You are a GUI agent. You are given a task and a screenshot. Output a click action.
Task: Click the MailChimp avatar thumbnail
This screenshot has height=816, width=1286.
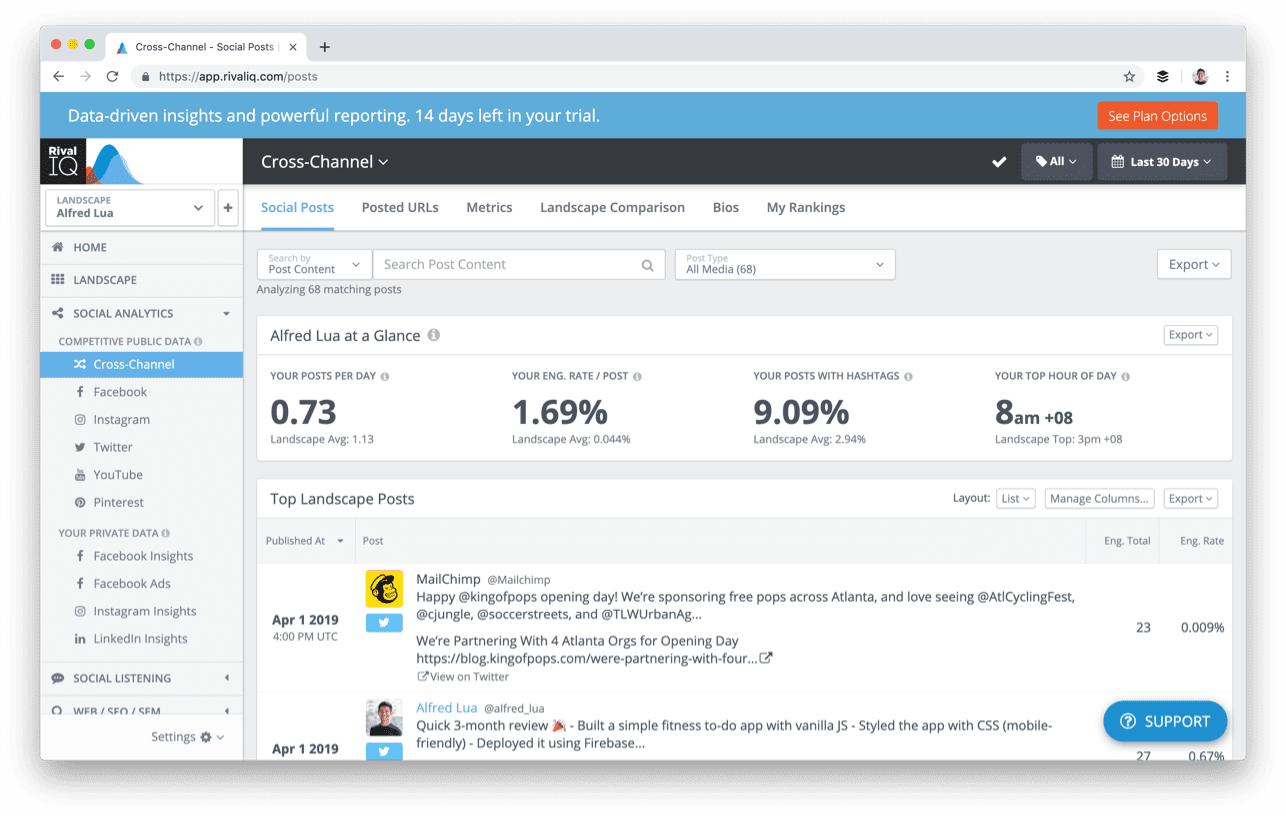384,589
